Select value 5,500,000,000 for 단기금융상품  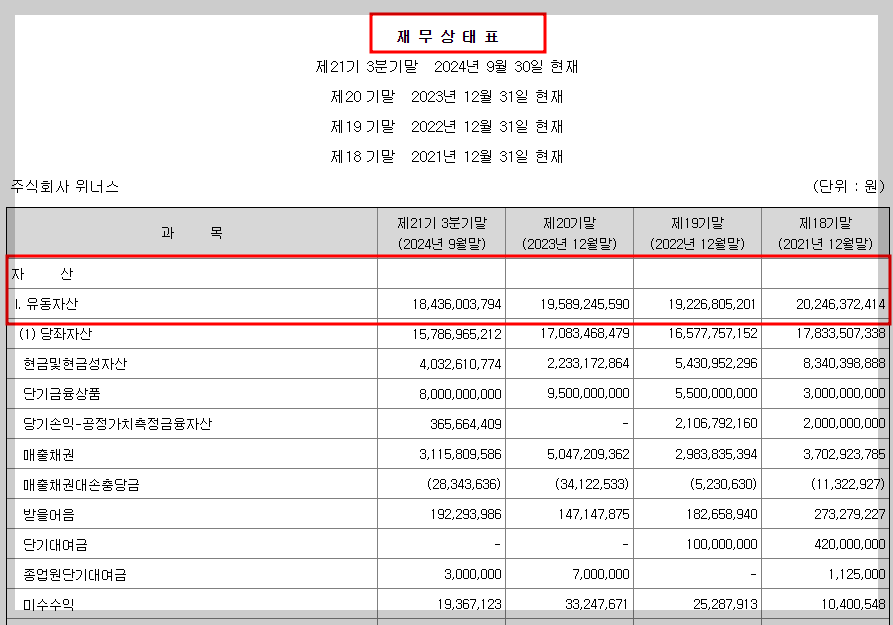pyautogui.click(x=716, y=393)
